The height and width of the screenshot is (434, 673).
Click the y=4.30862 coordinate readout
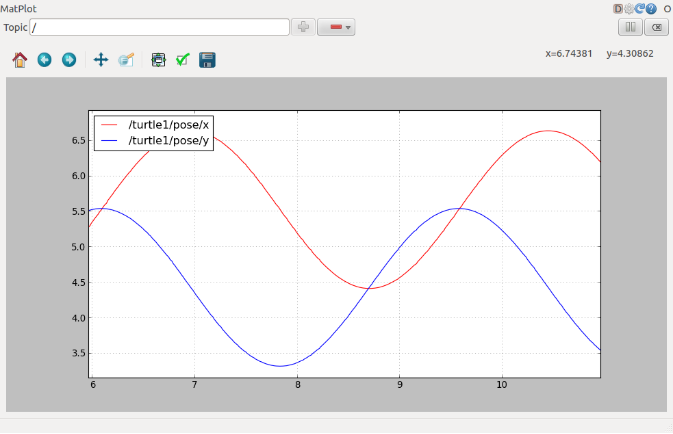[630, 54]
